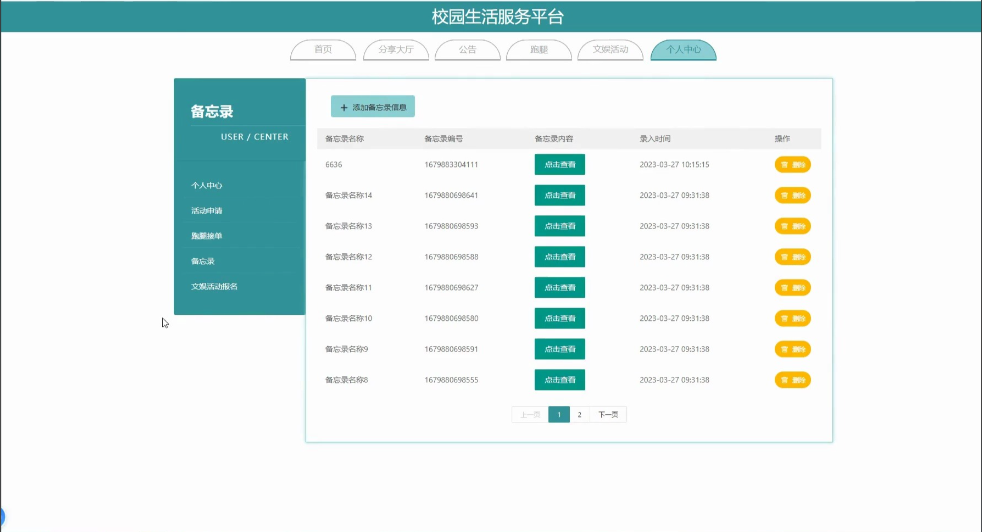Delete memo 备忘录名称10
Image resolution: width=982 pixels, height=532 pixels.
click(792, 318)
